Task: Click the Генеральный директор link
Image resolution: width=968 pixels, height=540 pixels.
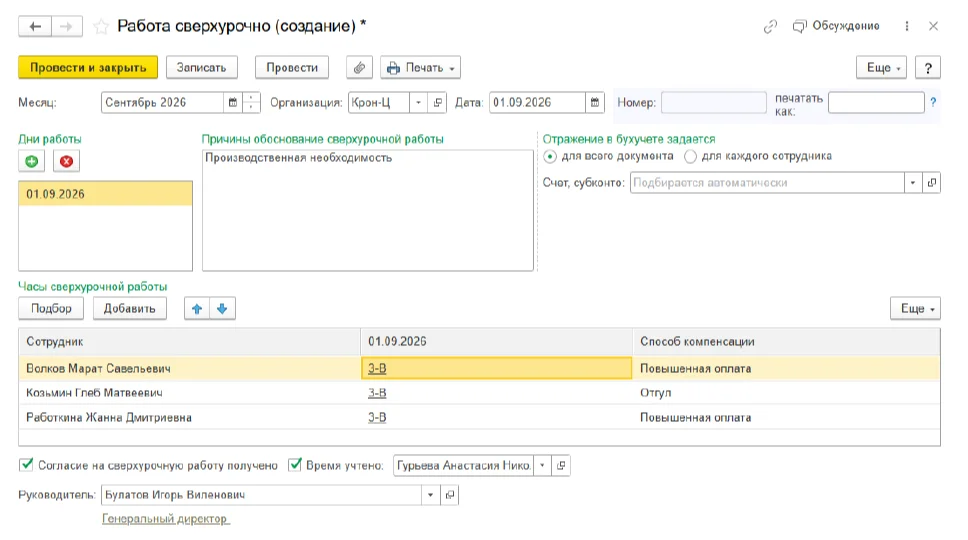Action: pyautogui.click(x=165, y=519)
